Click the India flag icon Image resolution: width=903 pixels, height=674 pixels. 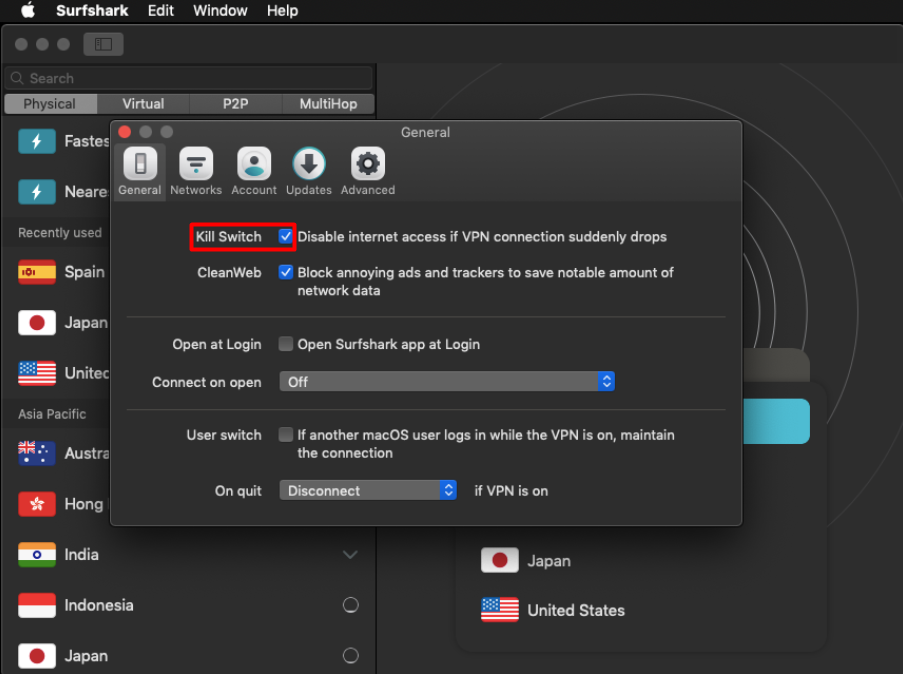(x=37, y=555)
